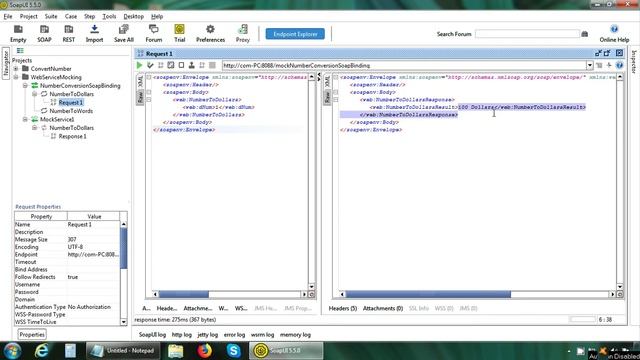The height and width of the screenshot is (360, 640).
Task: Click folder icon of ConvertNumber project
Action: [x=25, y=69]
